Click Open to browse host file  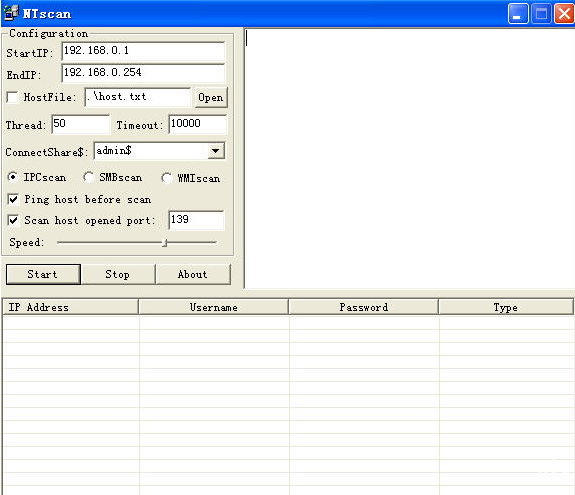[211, 98]
